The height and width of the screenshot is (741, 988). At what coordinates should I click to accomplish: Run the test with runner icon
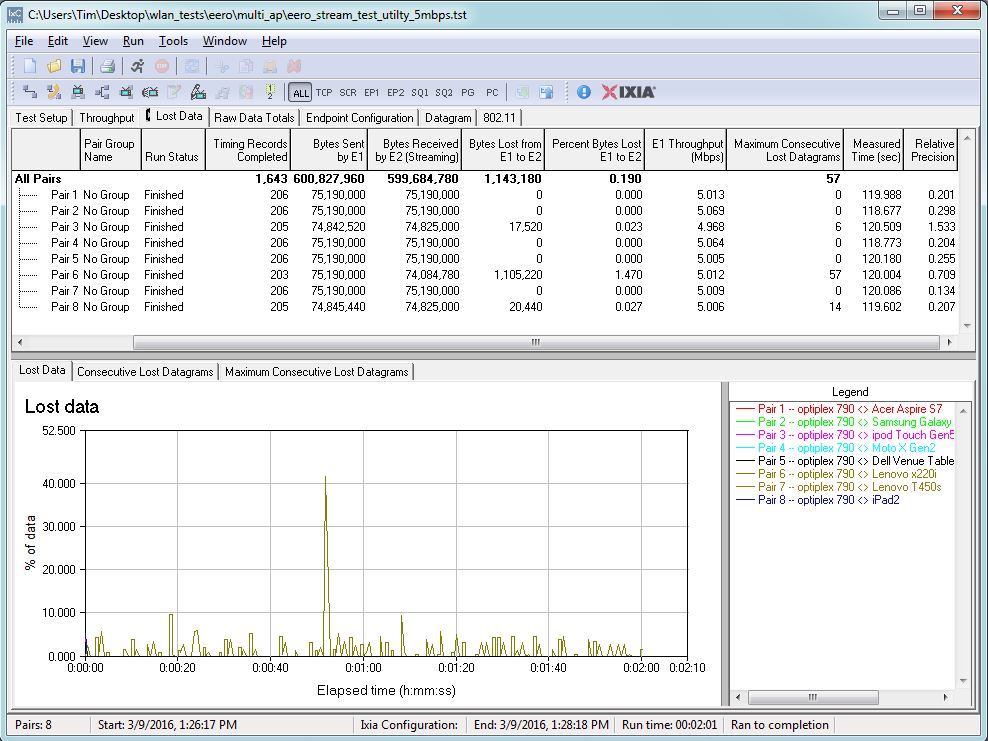tap(137, 66)
